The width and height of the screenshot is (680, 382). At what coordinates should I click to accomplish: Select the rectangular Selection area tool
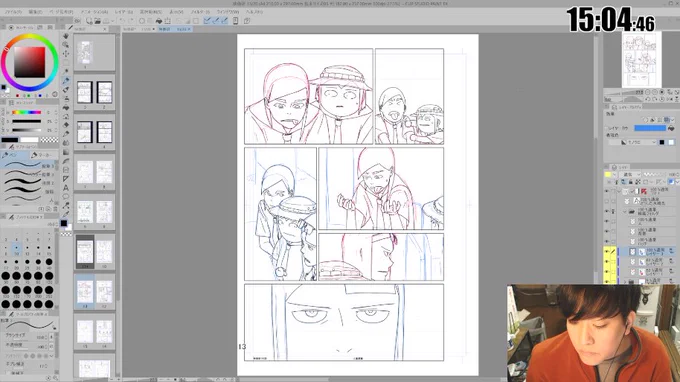[x=66, y=63]
